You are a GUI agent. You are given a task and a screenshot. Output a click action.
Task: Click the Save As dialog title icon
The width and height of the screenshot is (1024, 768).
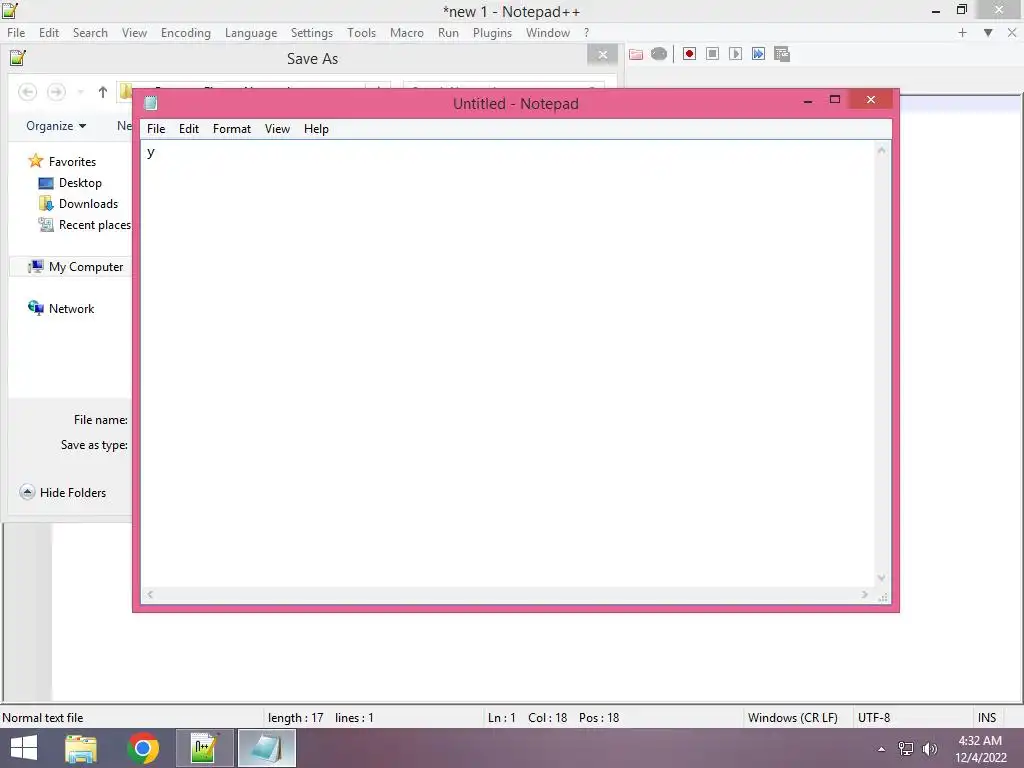click(x=18, y=58)
